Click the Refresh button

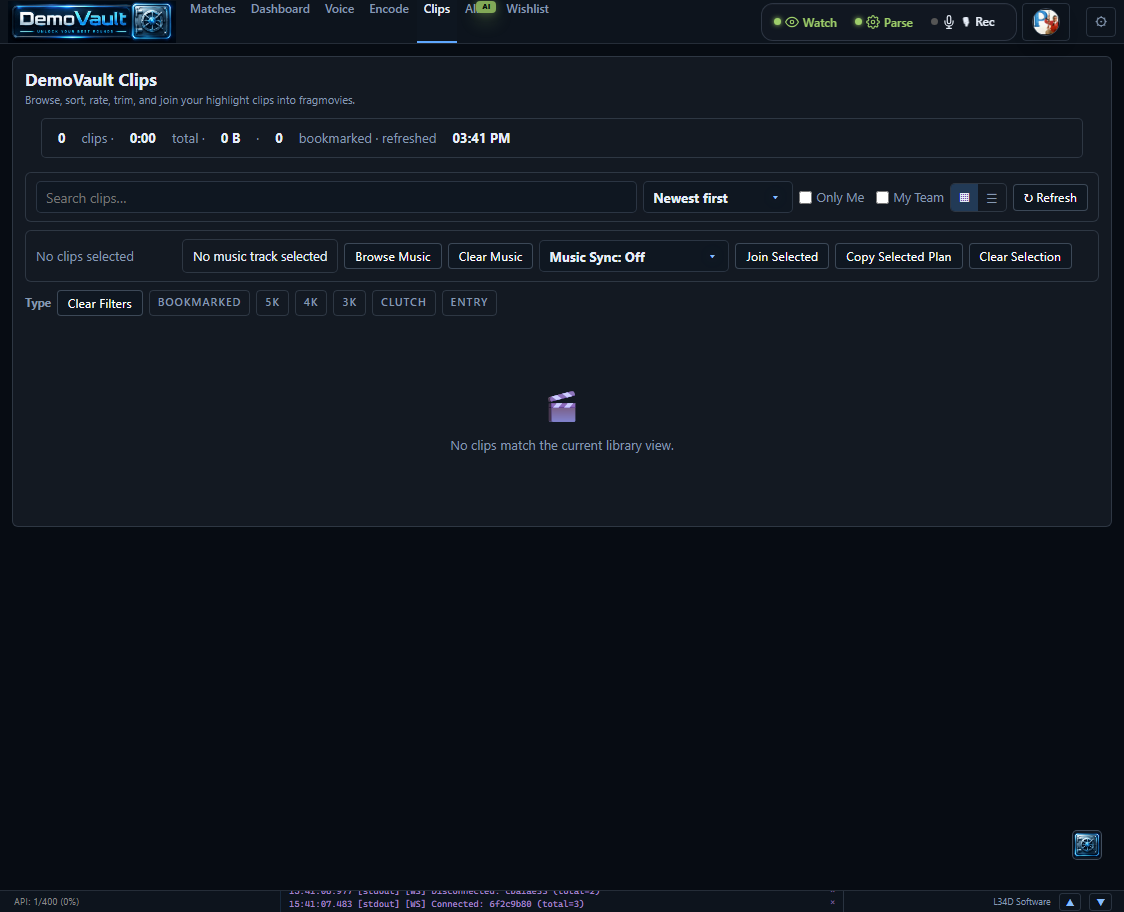[x=1049, y=198]
